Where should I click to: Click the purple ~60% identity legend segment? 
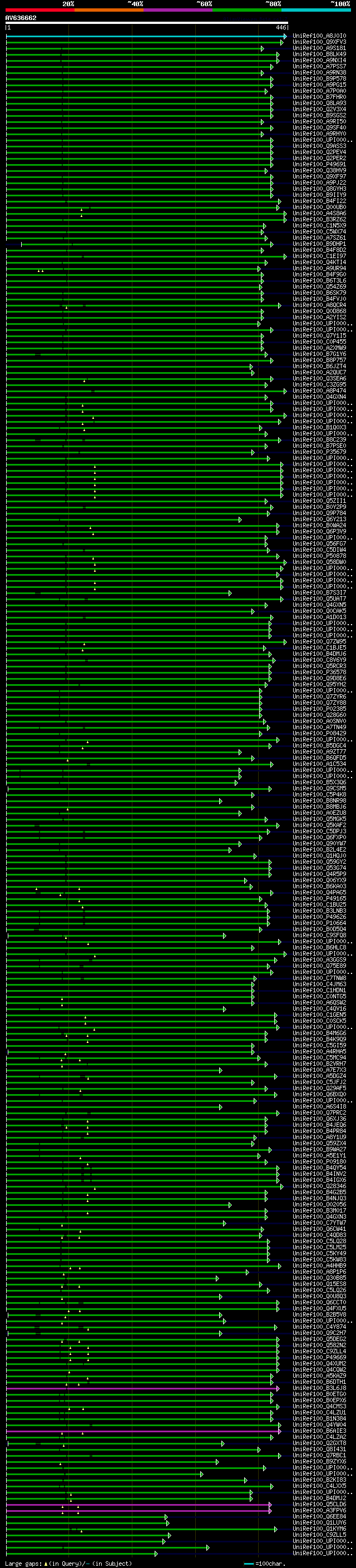pos(177,11)
